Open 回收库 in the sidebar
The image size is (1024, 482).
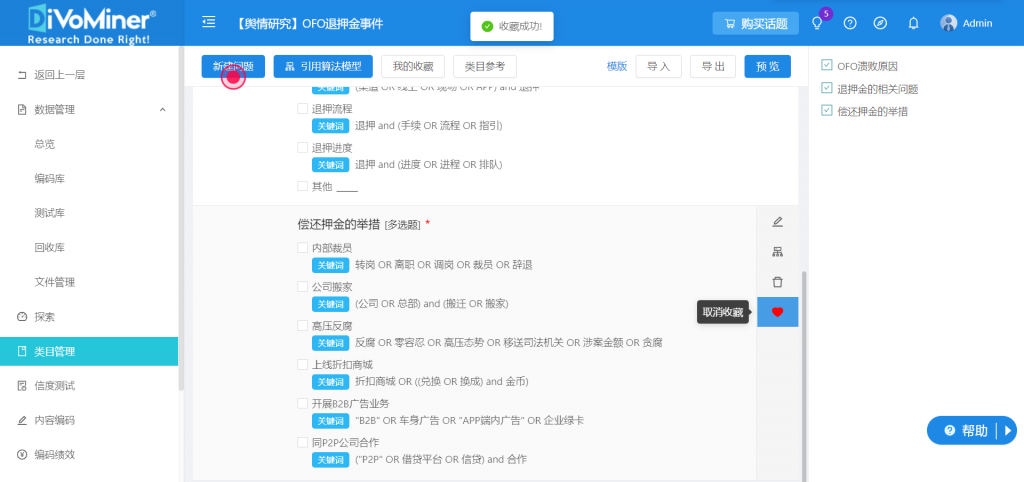click(50, 248)
